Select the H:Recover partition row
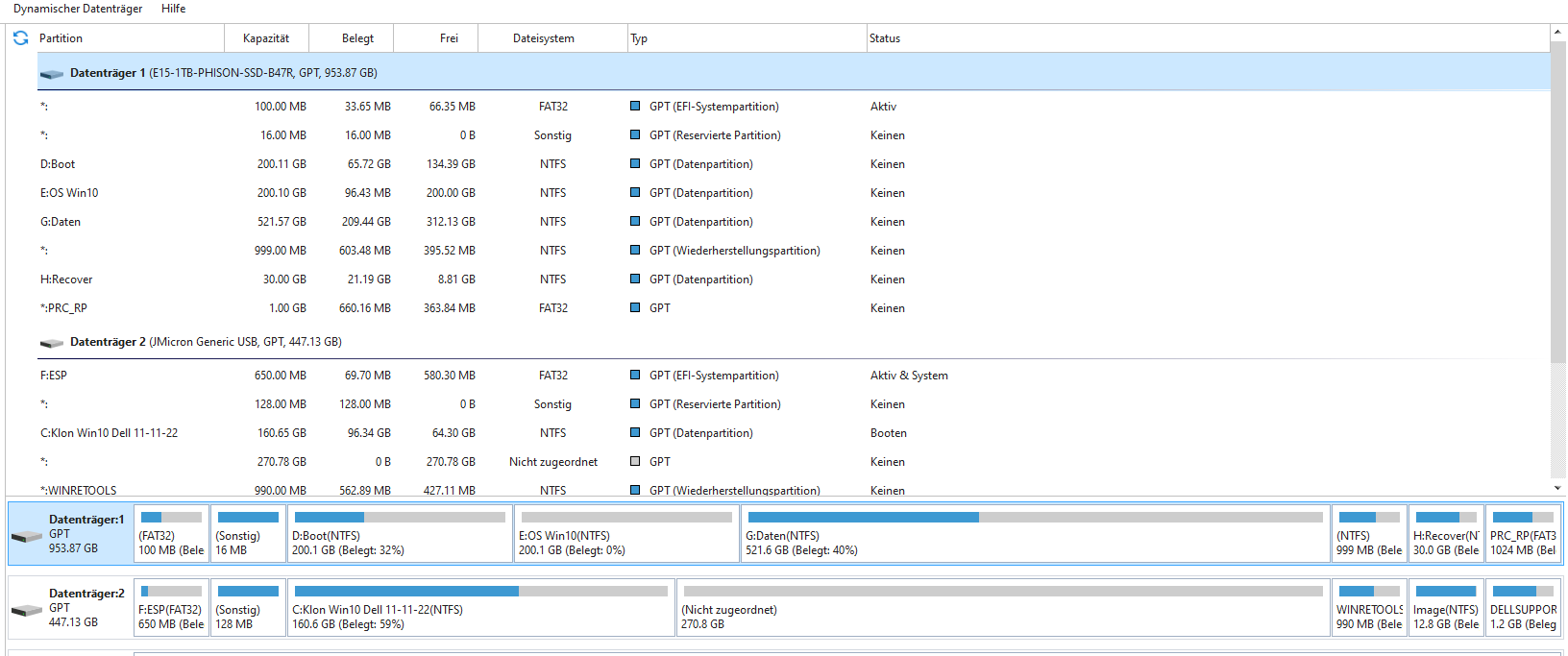Image resolution: width=1568 pixels, height=656 pixels. pyautogui.click(x=793, y=279)
